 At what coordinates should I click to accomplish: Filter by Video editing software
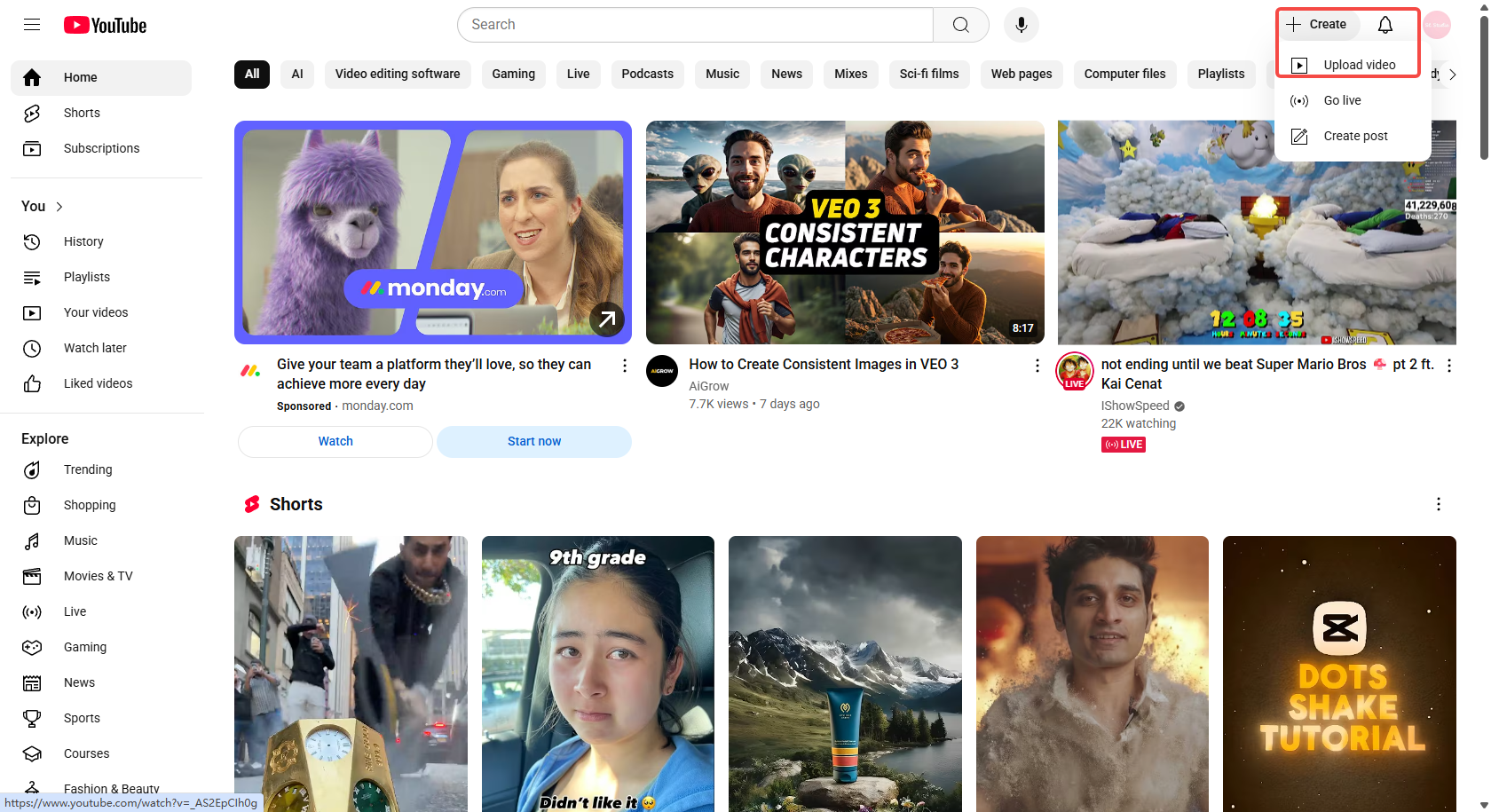point(398,74)
